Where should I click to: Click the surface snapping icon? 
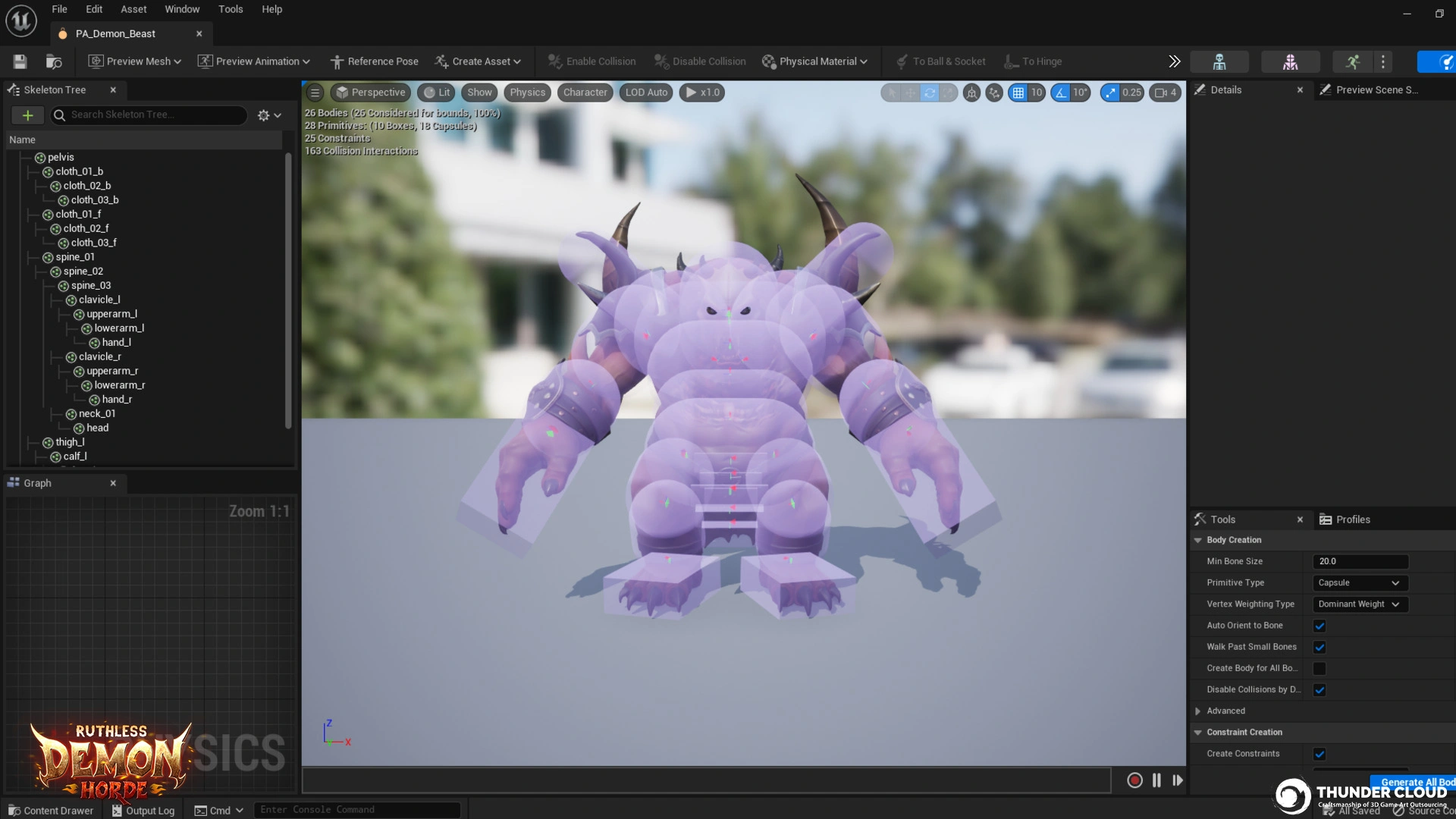[x=994, y=93]
